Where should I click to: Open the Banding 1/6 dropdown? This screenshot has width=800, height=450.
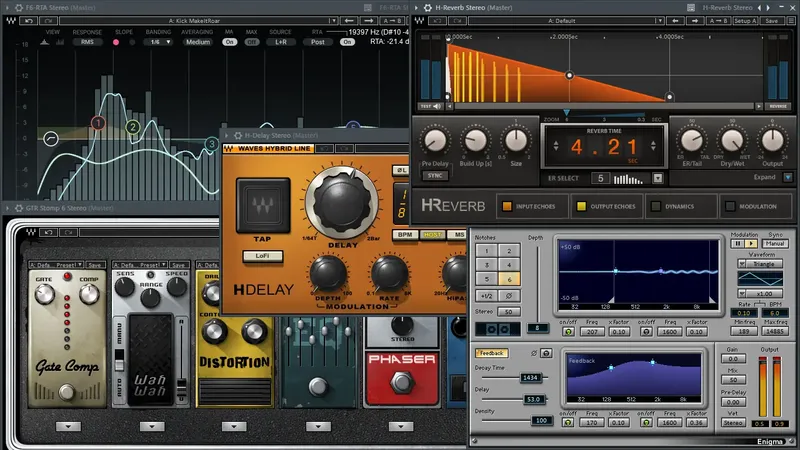160,42
